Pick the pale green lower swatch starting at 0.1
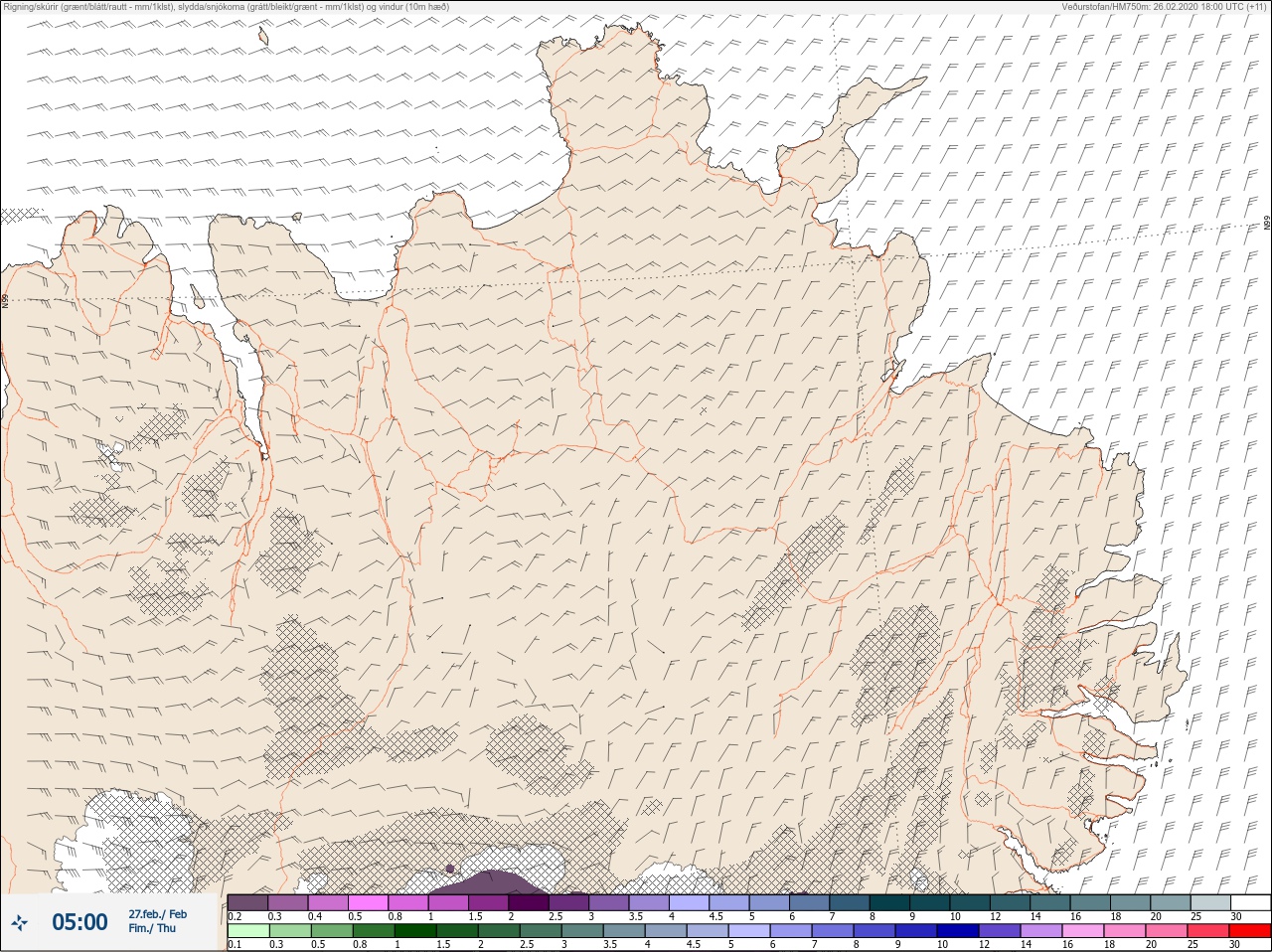 coord(248,931)
